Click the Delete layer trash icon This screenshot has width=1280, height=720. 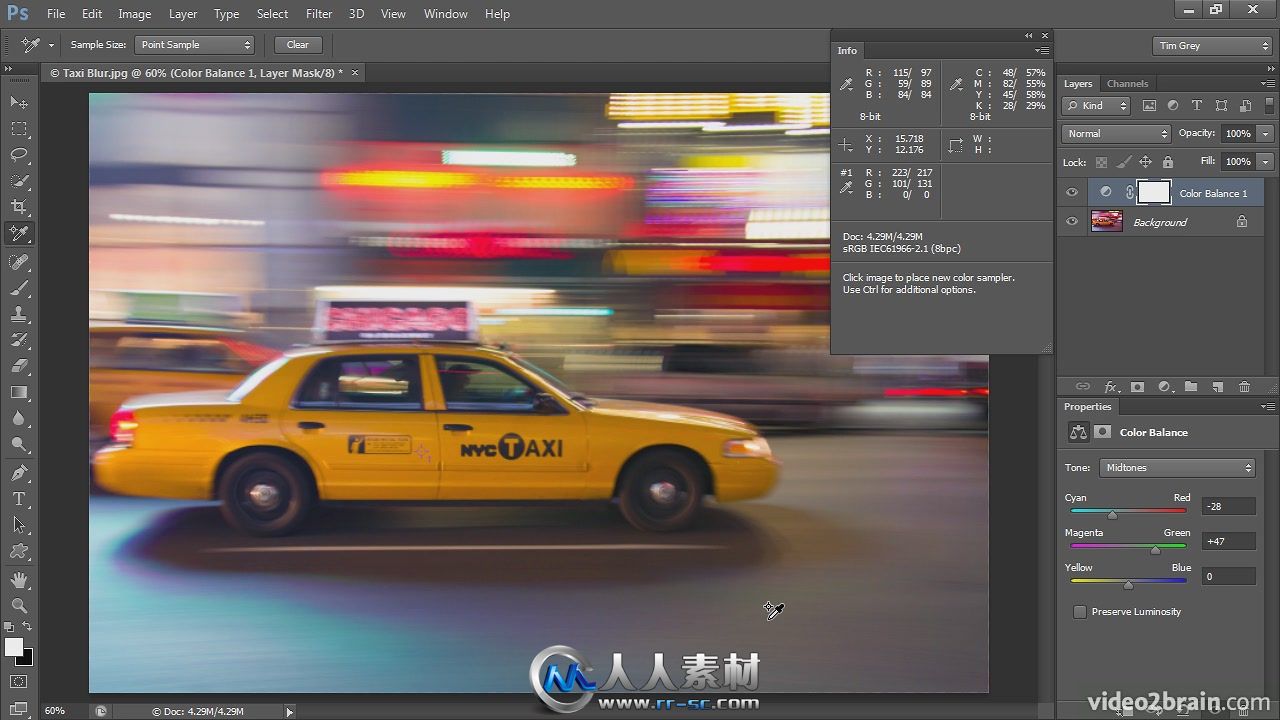[1244, 387]
